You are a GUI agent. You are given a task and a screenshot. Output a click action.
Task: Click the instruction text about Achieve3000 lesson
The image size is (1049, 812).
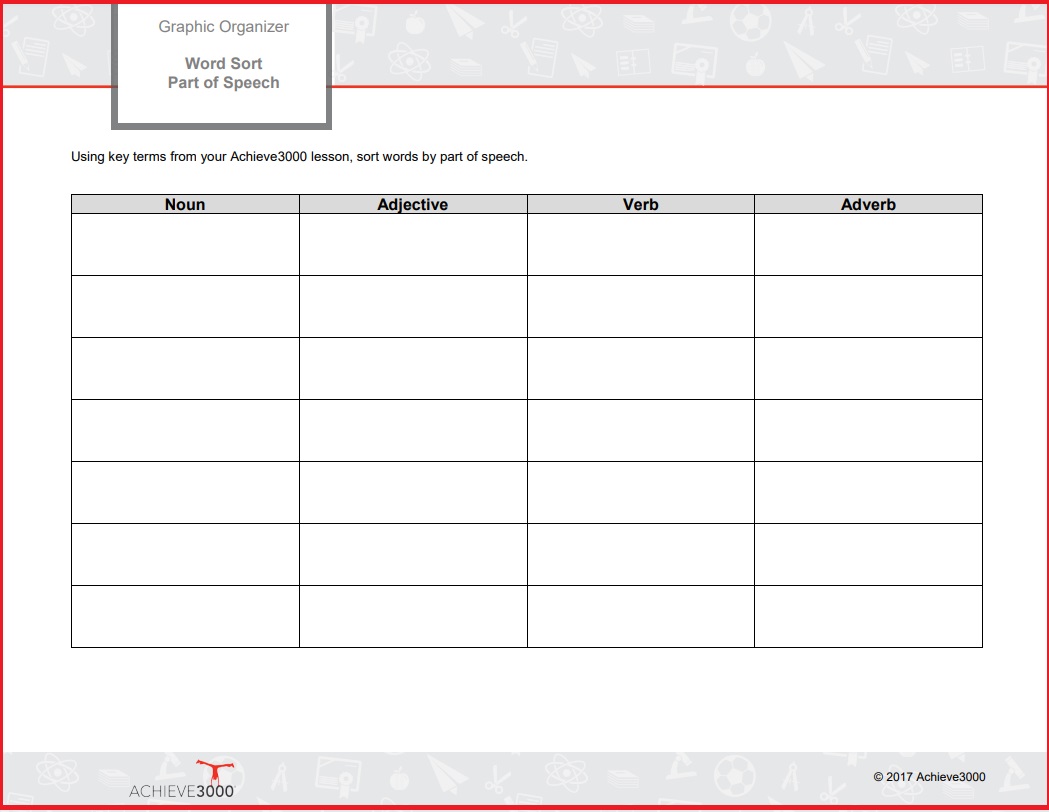point(299,157)
